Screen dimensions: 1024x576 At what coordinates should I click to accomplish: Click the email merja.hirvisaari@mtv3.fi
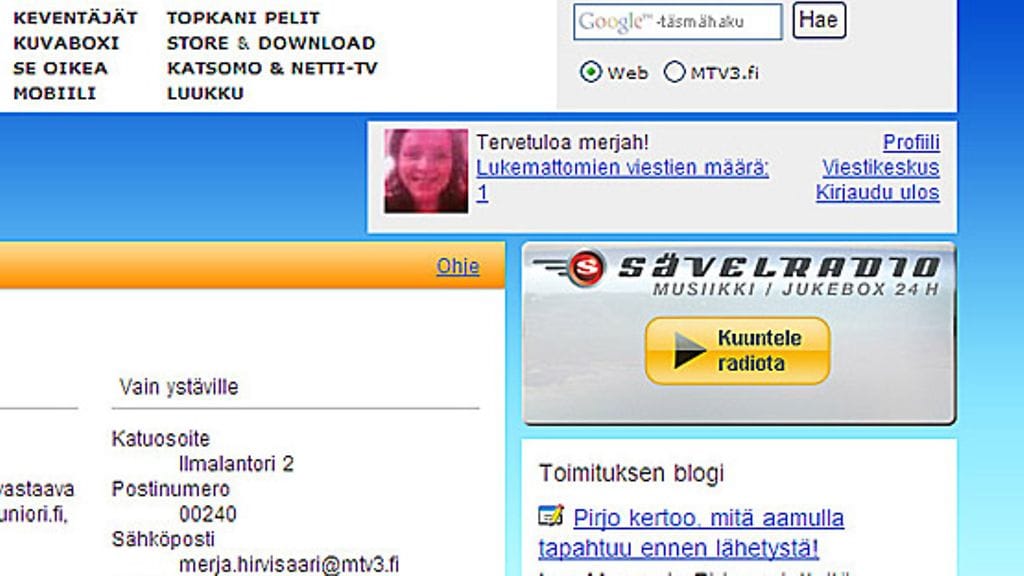point(289,564)
